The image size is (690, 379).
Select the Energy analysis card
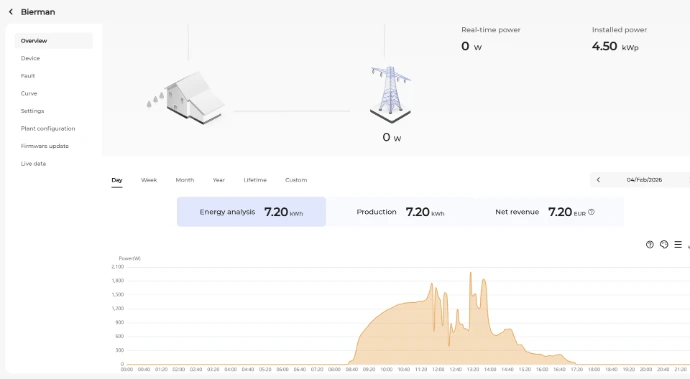pyautogui.click(x=251, y=212)
